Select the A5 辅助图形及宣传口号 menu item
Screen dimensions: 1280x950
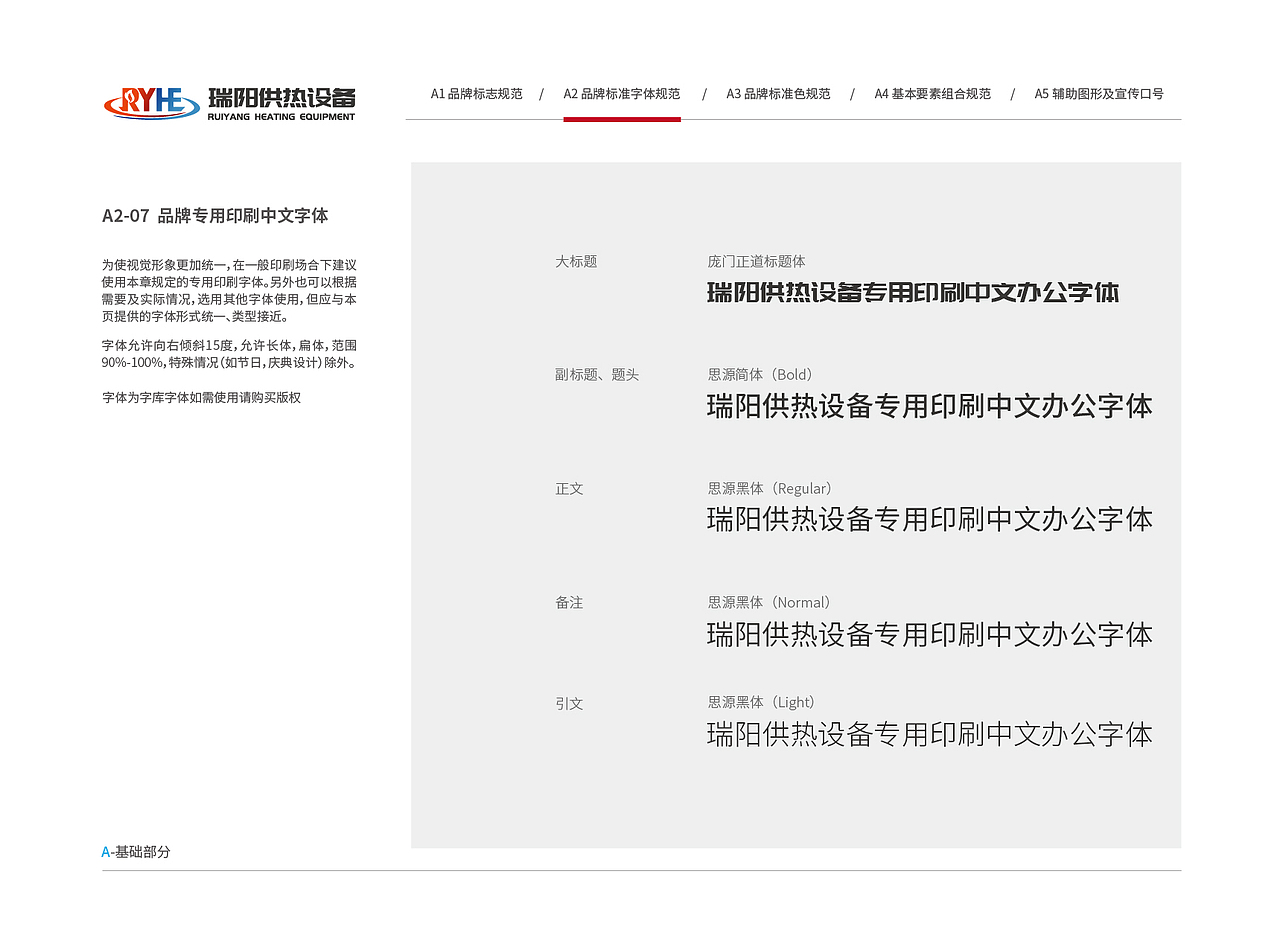(1098, 93)
